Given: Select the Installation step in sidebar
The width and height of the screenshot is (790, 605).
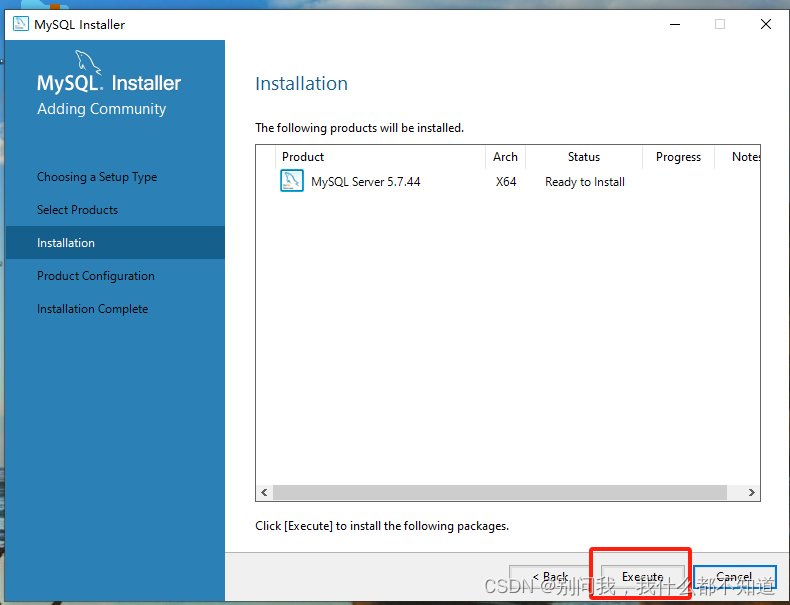Looking at the screenshot, I should [x=115, y=243].
